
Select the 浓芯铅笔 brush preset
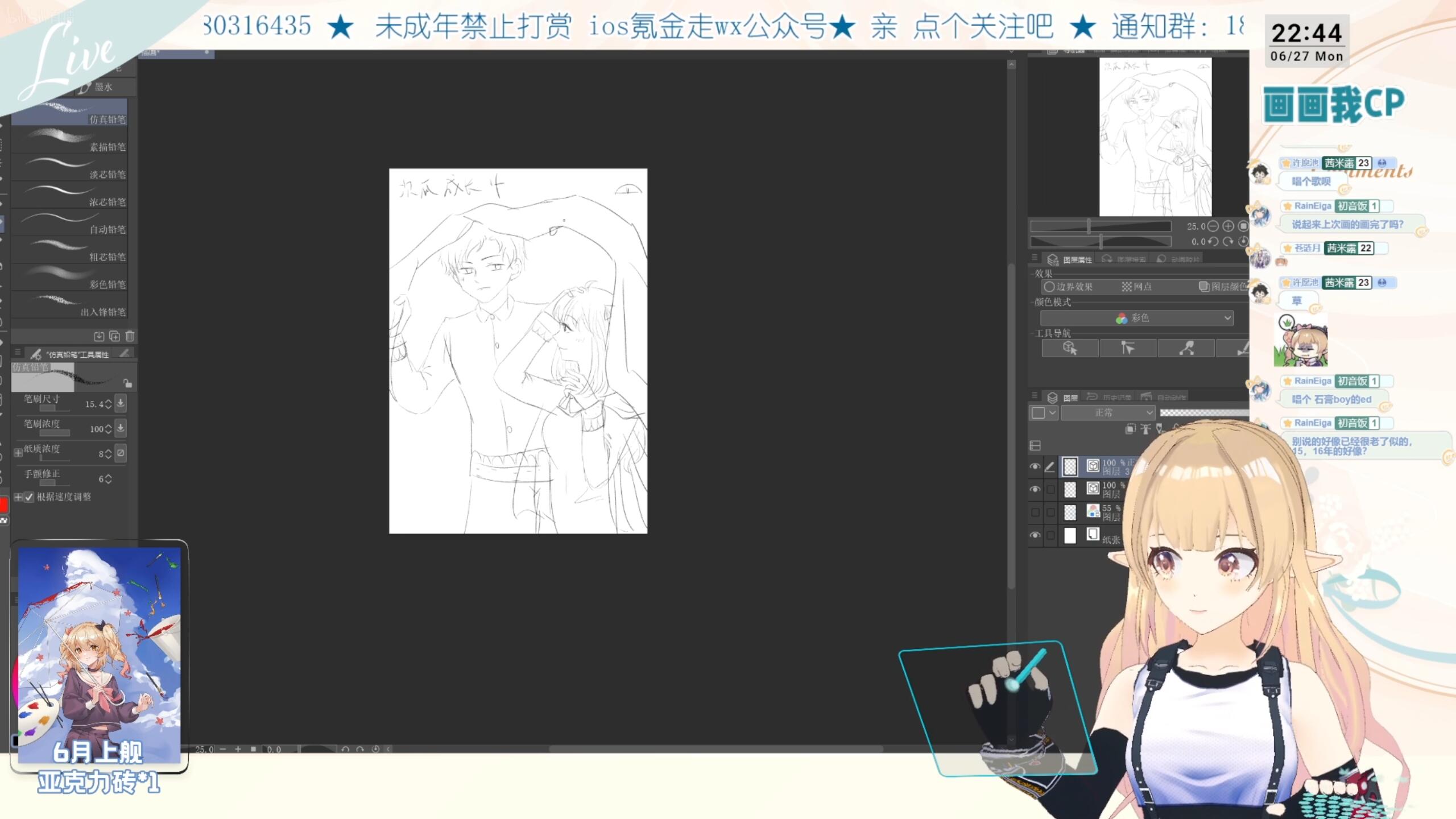69,195
